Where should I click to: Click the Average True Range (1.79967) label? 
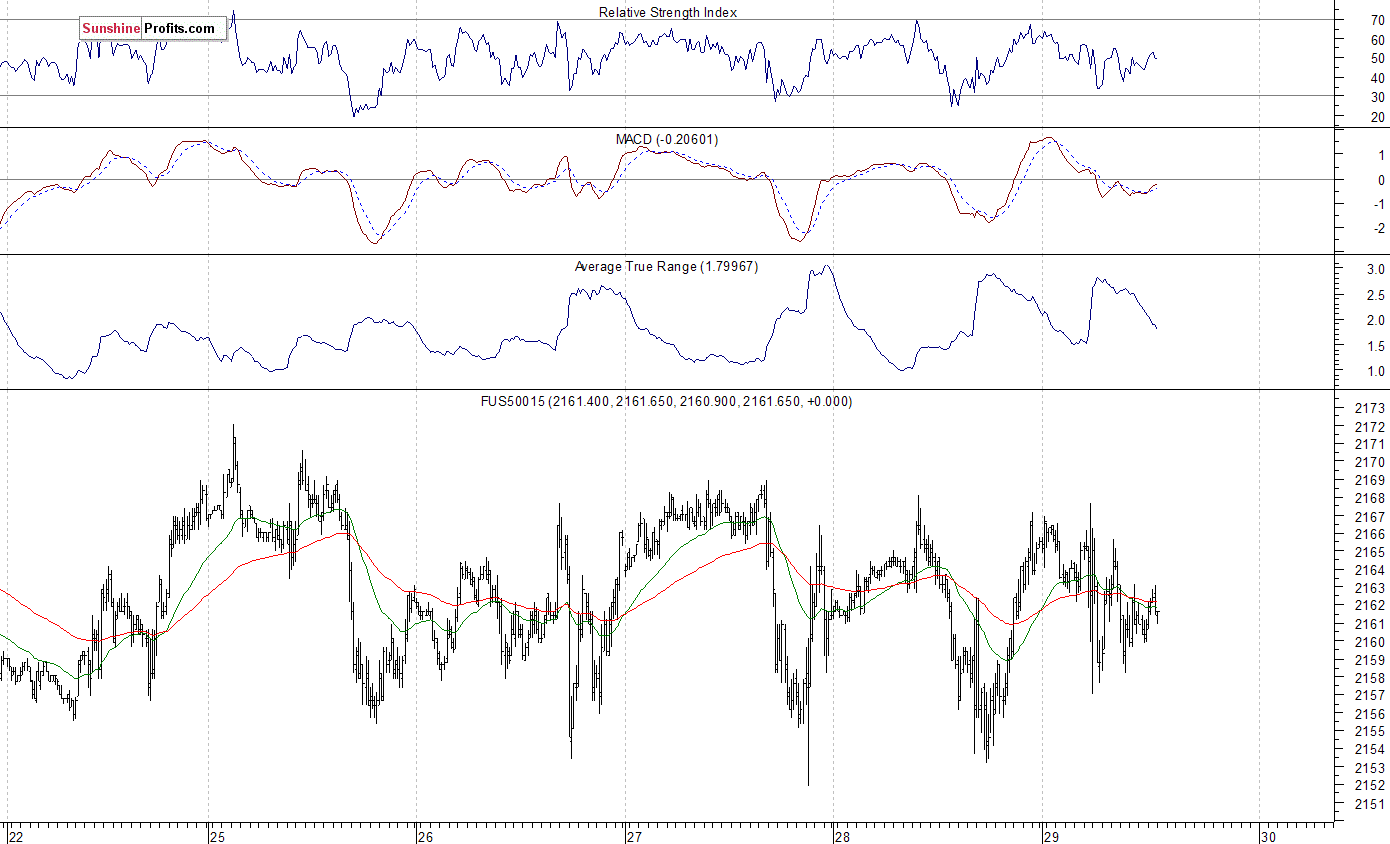pyautogui.click(x=666, y=266)
